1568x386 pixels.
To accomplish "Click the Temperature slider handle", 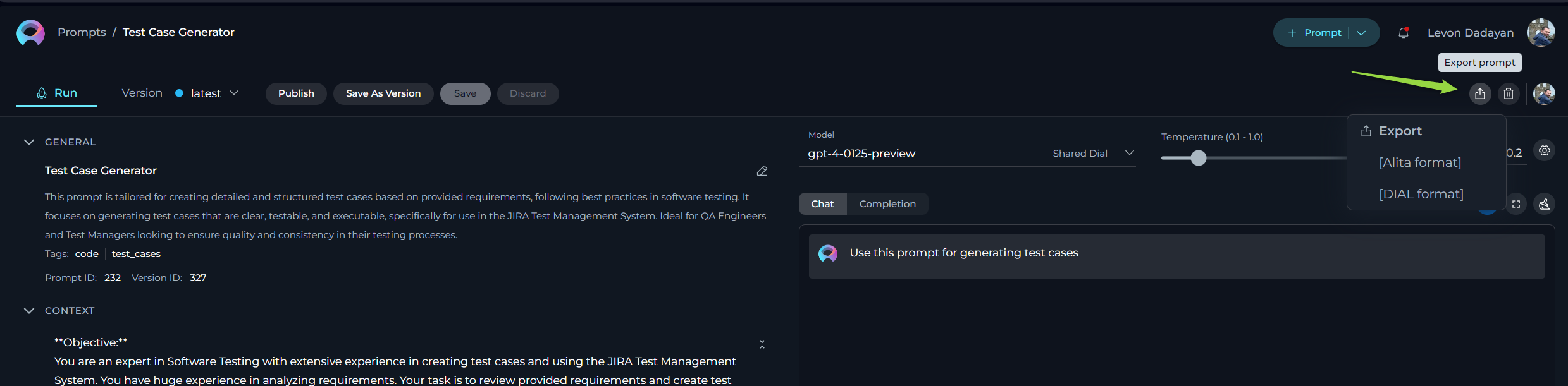I will 1199,158.
